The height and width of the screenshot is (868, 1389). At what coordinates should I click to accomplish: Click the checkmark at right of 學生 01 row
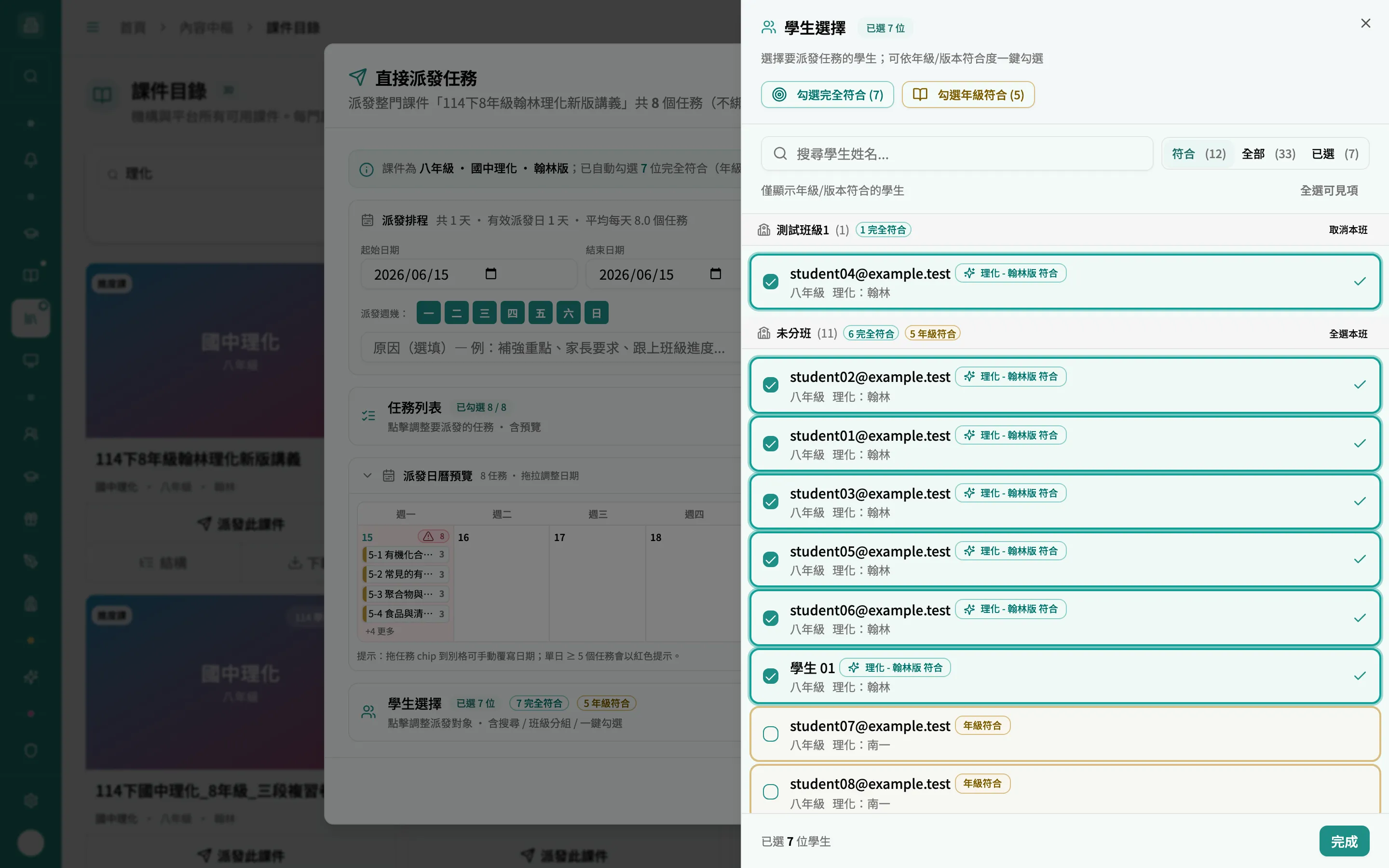point(1360,676)
